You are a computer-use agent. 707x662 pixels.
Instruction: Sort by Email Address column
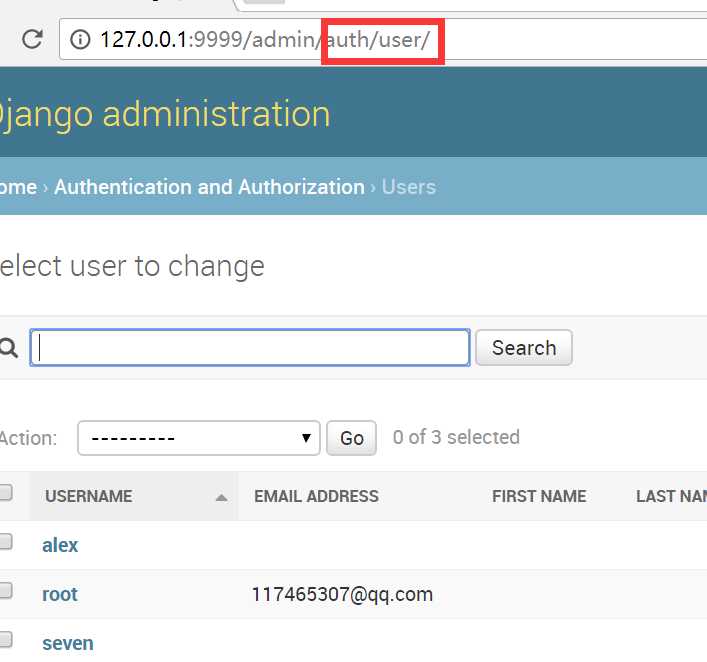317,496
